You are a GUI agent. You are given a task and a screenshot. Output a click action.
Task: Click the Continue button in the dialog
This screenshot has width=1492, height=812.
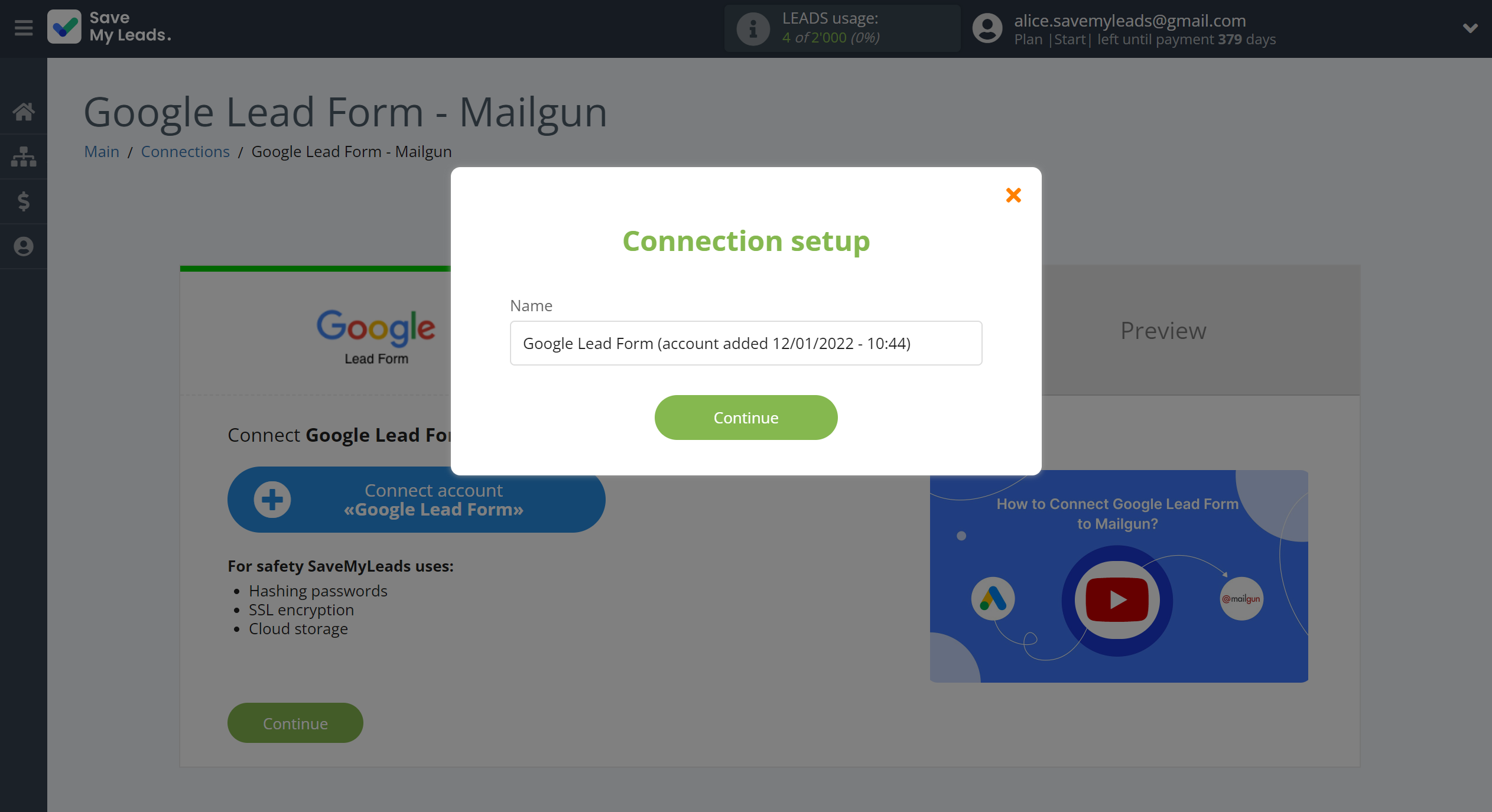point(746,417)
